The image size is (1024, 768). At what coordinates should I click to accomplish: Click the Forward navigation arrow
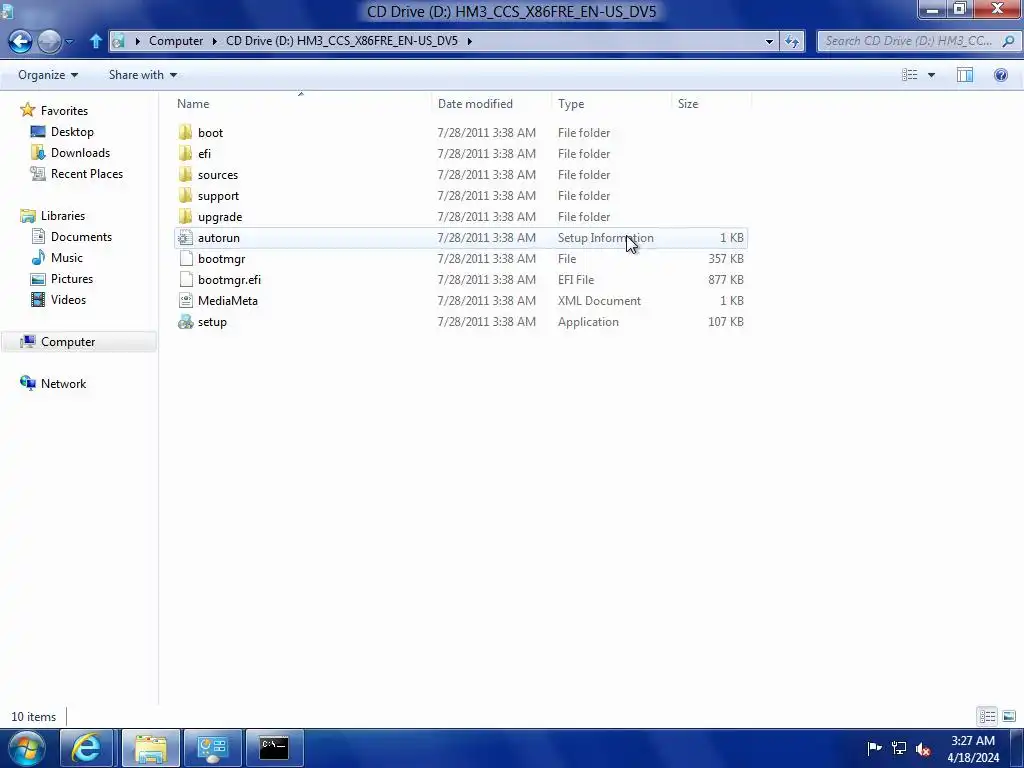(50, 42)
